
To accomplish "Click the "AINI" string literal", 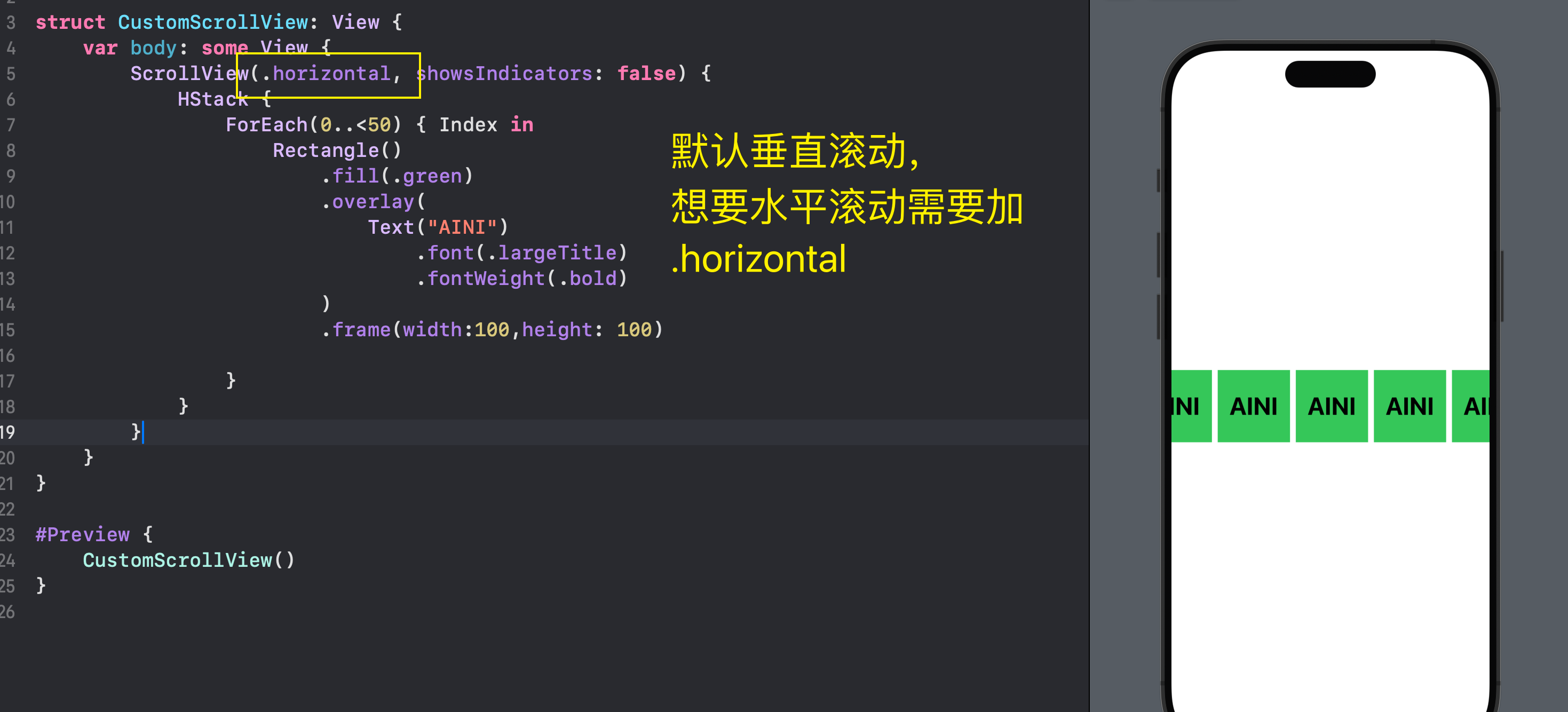I will click(x=462, y=227).
